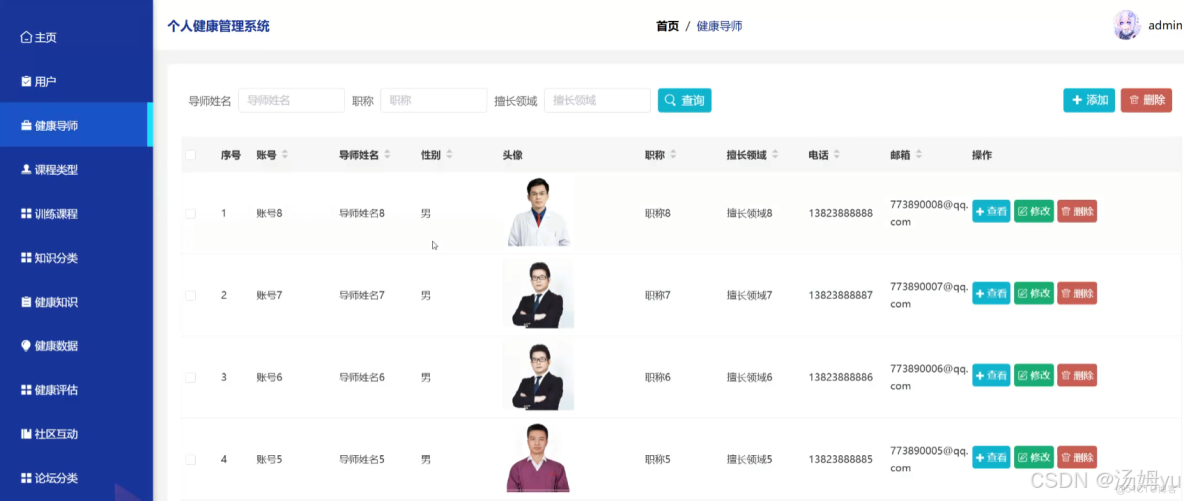1184x501 pixels.
Task: Open the avatar photo of 导师姓名6
Action: [538, 376]
